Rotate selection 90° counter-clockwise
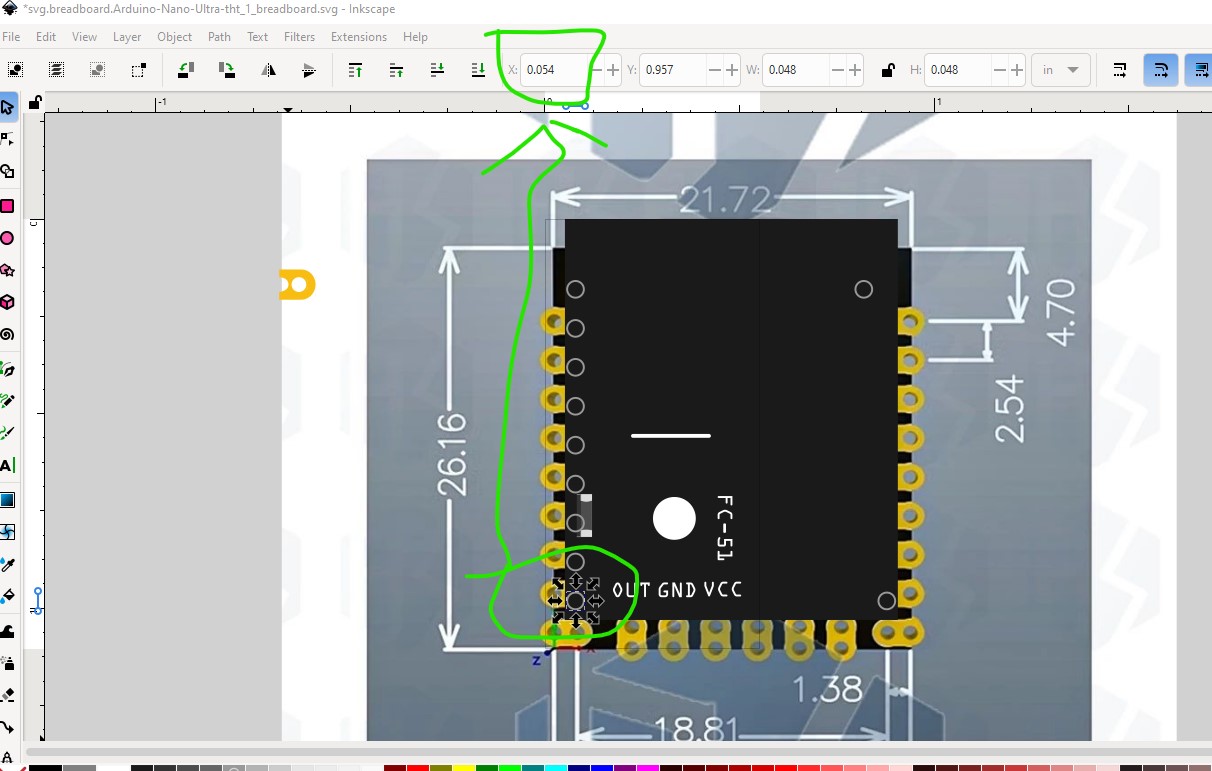 pos(186,70)
